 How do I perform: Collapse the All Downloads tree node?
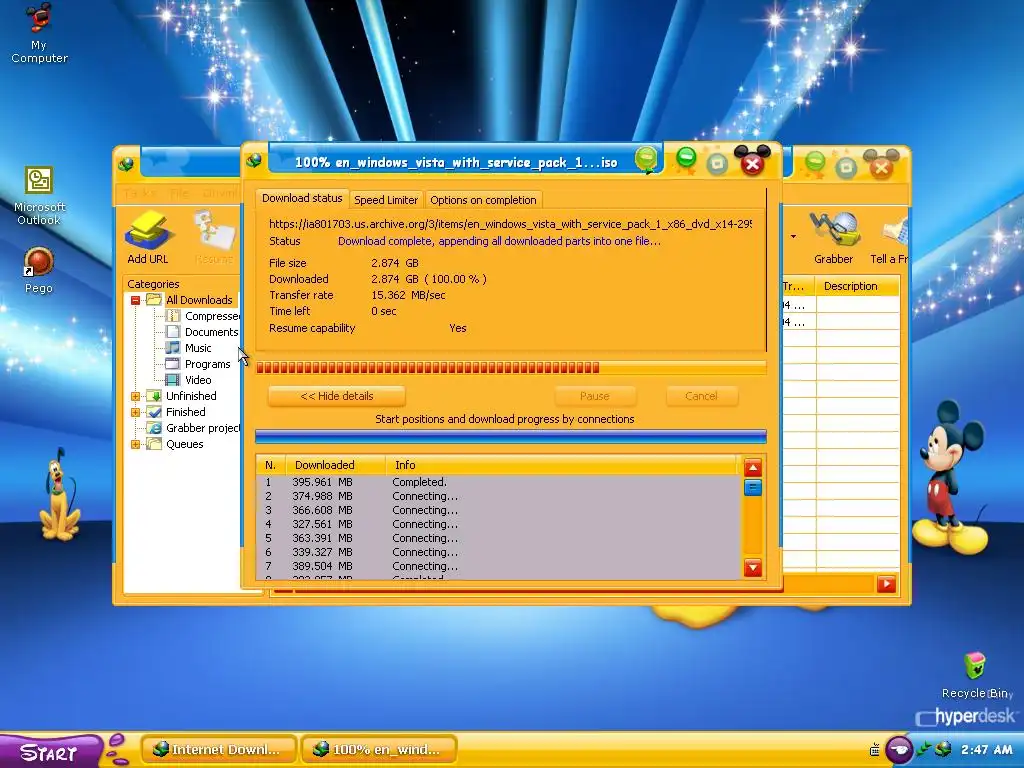click(x=135, y=300)
